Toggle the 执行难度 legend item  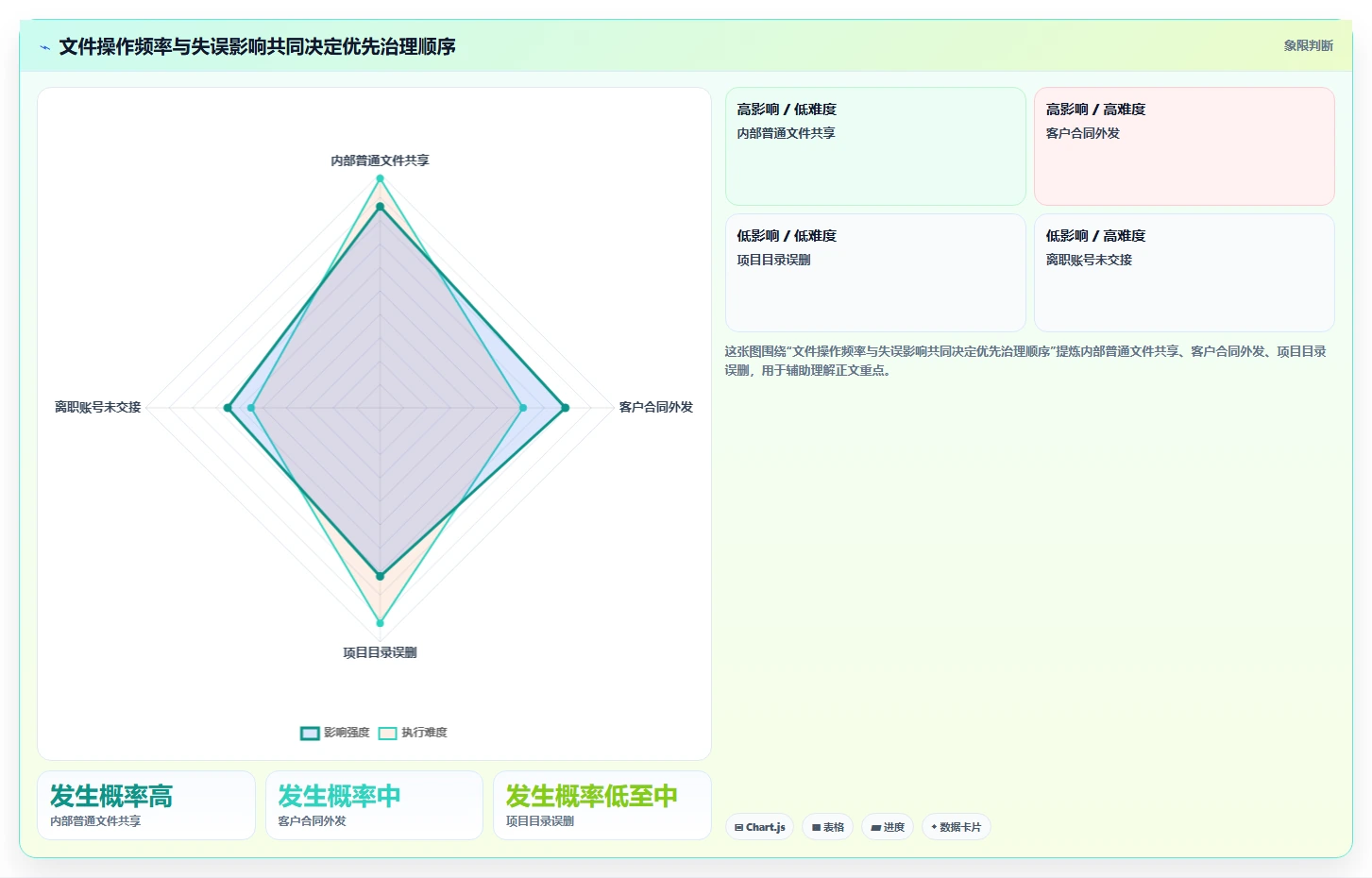[x=413, y=733]
